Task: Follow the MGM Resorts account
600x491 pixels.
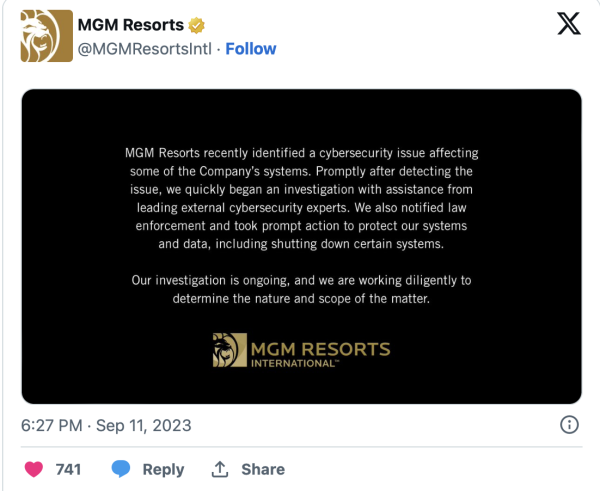Action: [x=251, y=49]
